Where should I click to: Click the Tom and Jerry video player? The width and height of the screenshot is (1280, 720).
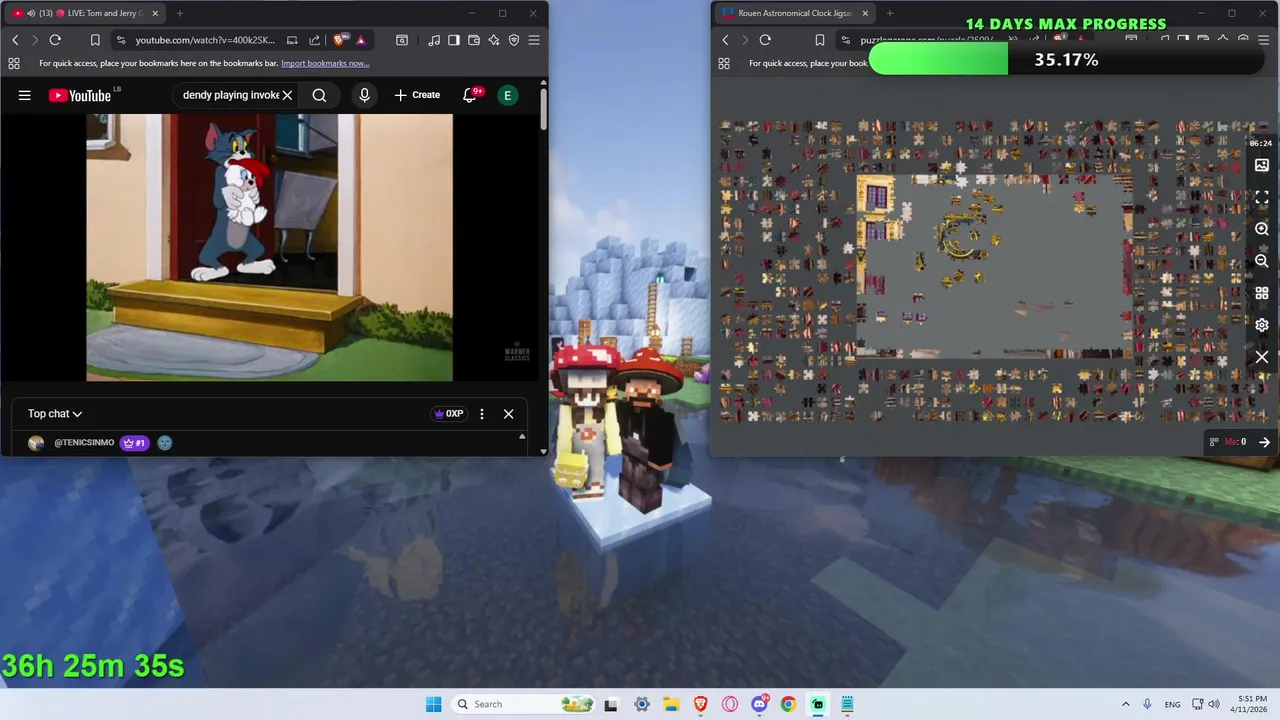coord(269,247)
